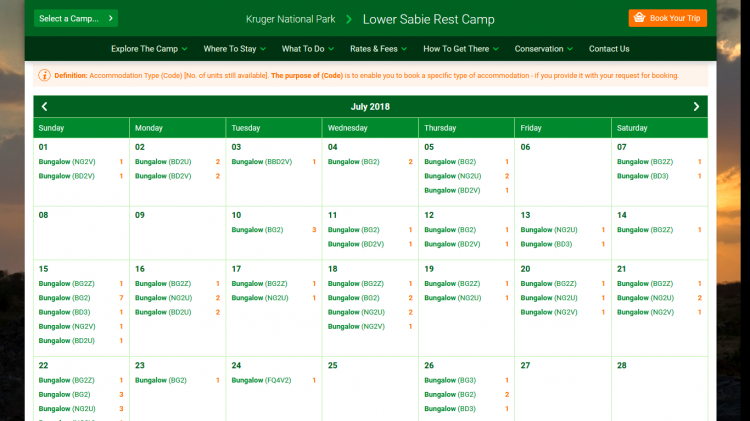Select Bungalow (NG2U) on July 17
Viewport: 750px width, 421px height.
click(x=260, y=298)
